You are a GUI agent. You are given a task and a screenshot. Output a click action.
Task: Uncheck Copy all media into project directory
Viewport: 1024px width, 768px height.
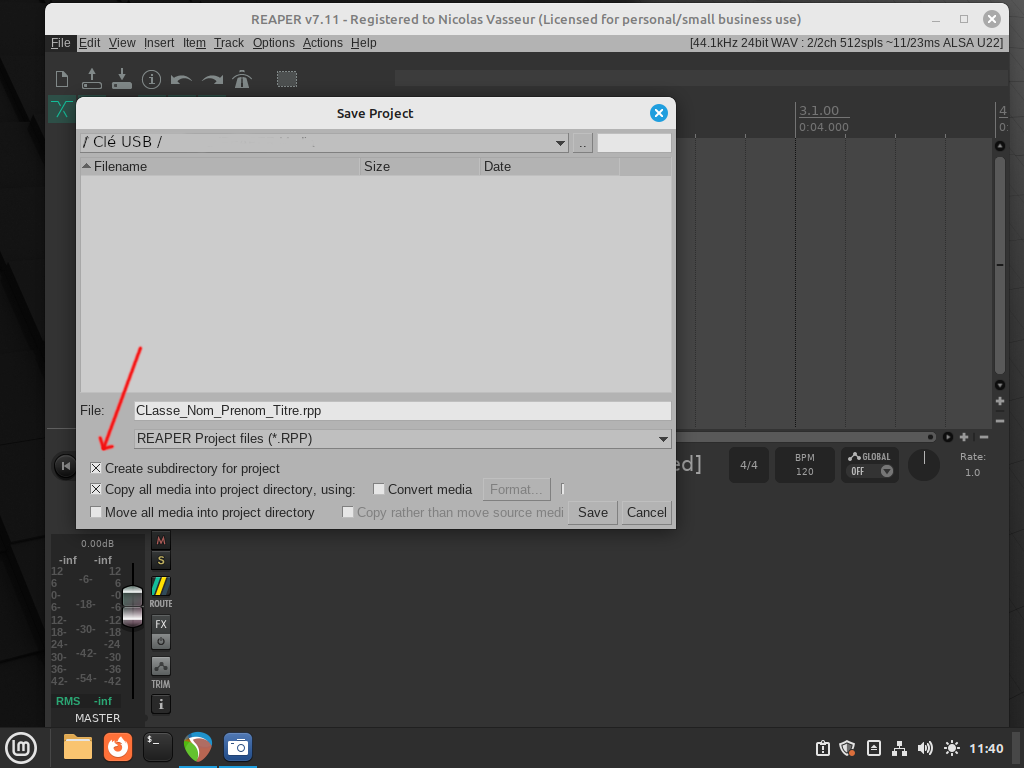pyautogui.click(x=96, y=489)
